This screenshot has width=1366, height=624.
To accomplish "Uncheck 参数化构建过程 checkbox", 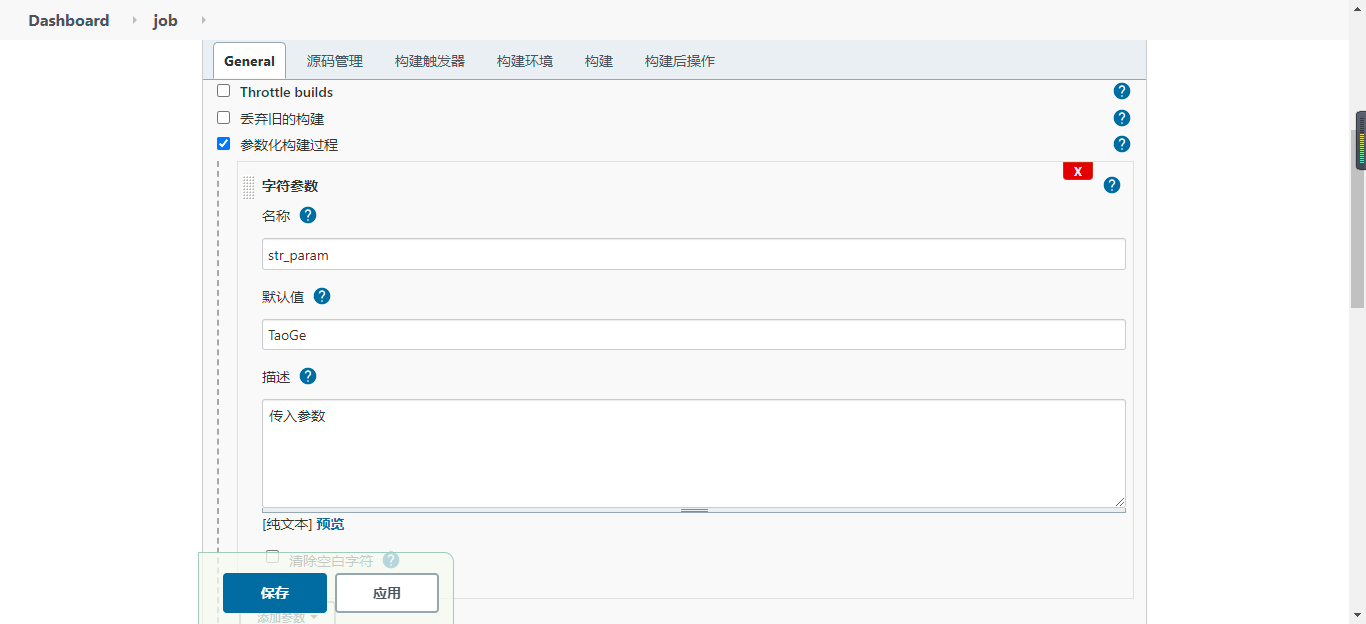I will (x=223, y=144).
